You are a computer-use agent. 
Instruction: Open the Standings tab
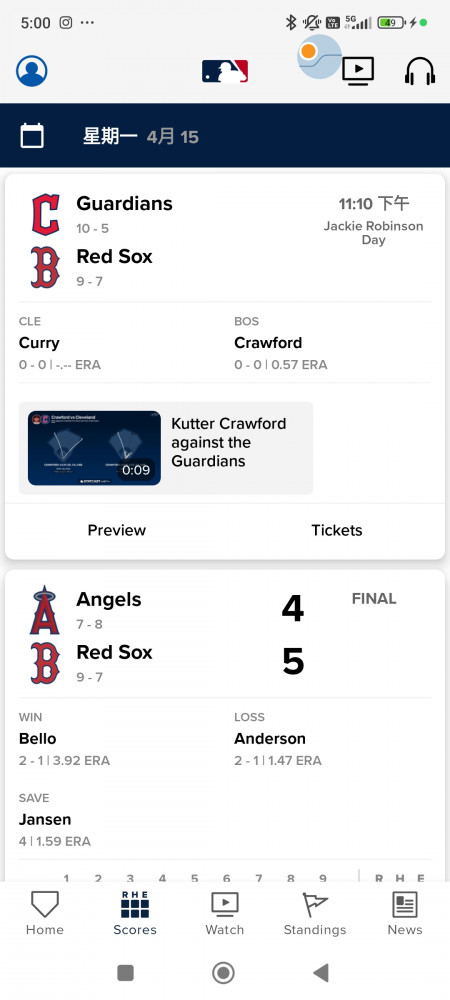coord(315,913)
